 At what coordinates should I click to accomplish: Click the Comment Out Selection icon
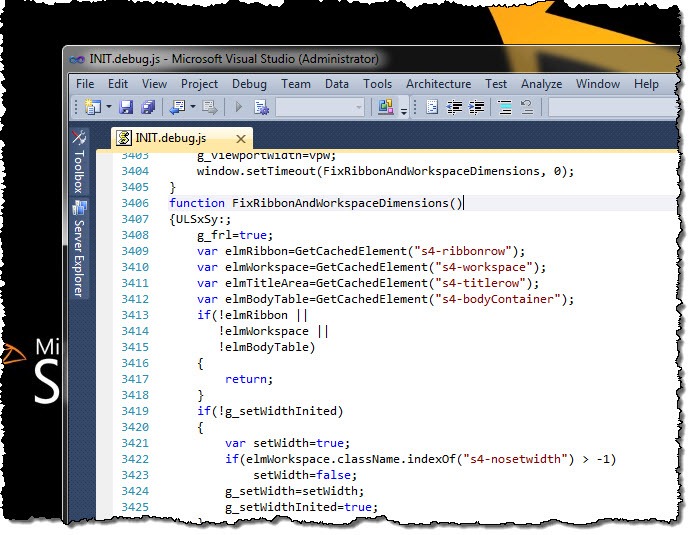click(505, 107)
